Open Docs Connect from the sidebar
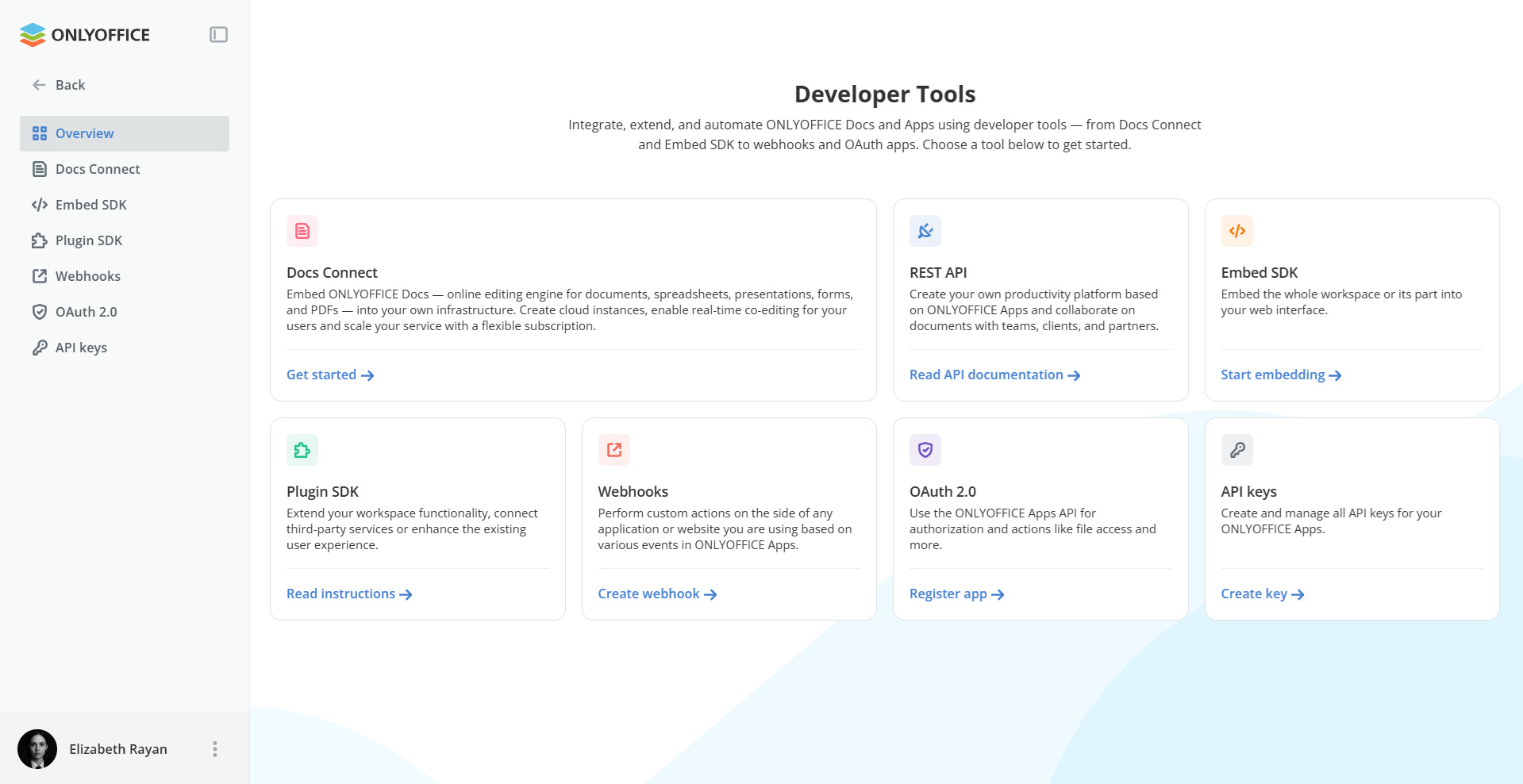 (125, 169)
